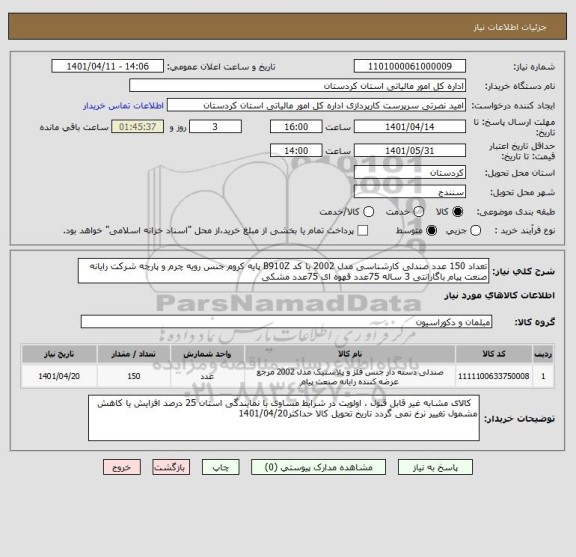Click the نام کالا column header
Viewport: 576px width, 557px height.
point(350,354)
